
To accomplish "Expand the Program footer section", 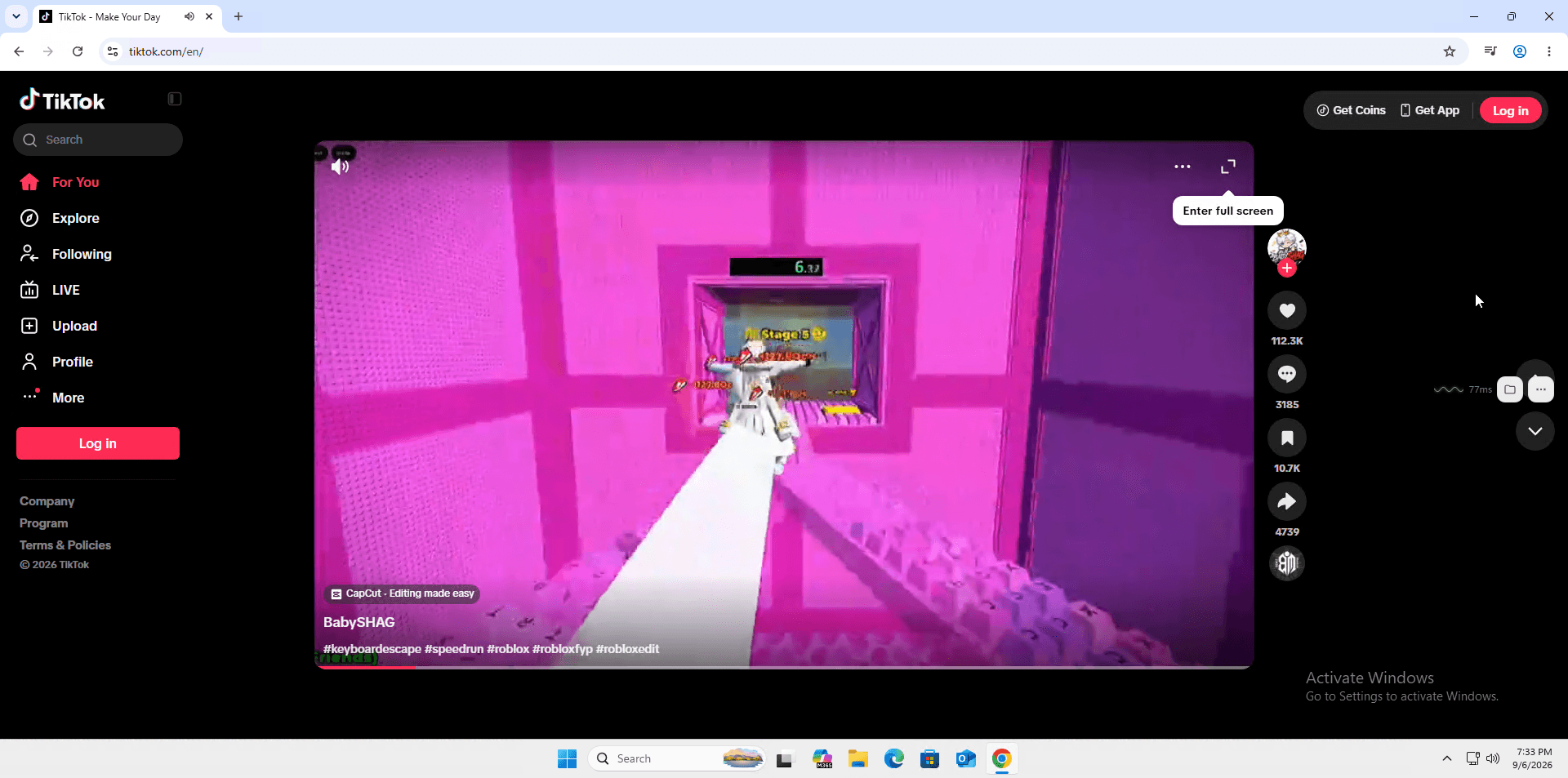I will [x=44, y=523].
